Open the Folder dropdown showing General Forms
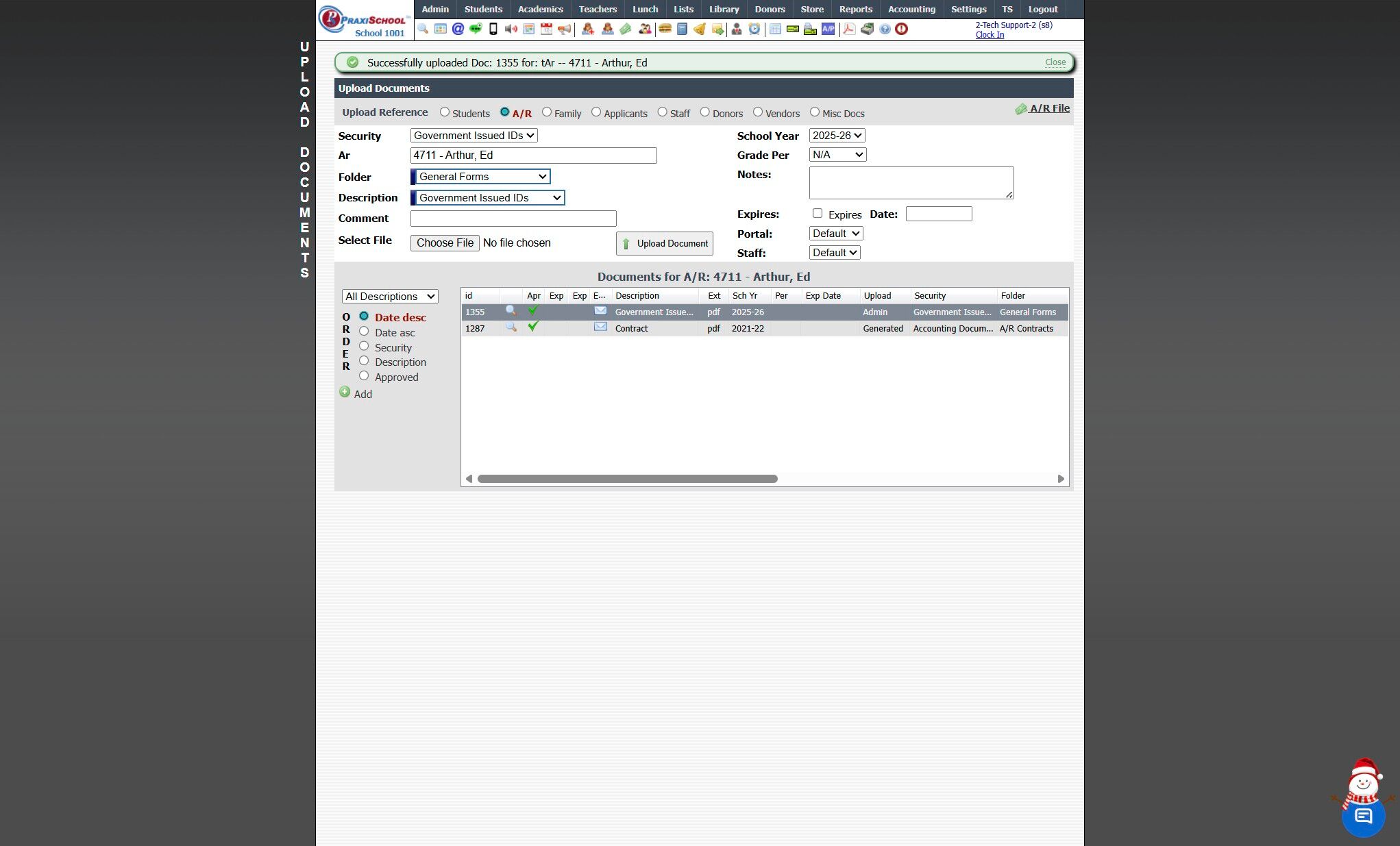 coord(482,177)
